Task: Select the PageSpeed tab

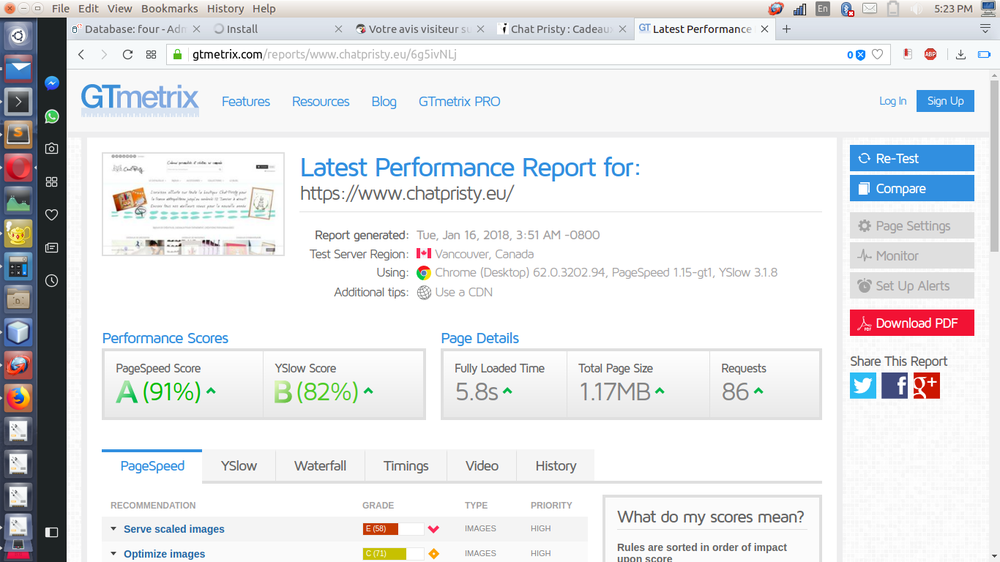Action: pos(152,466)
